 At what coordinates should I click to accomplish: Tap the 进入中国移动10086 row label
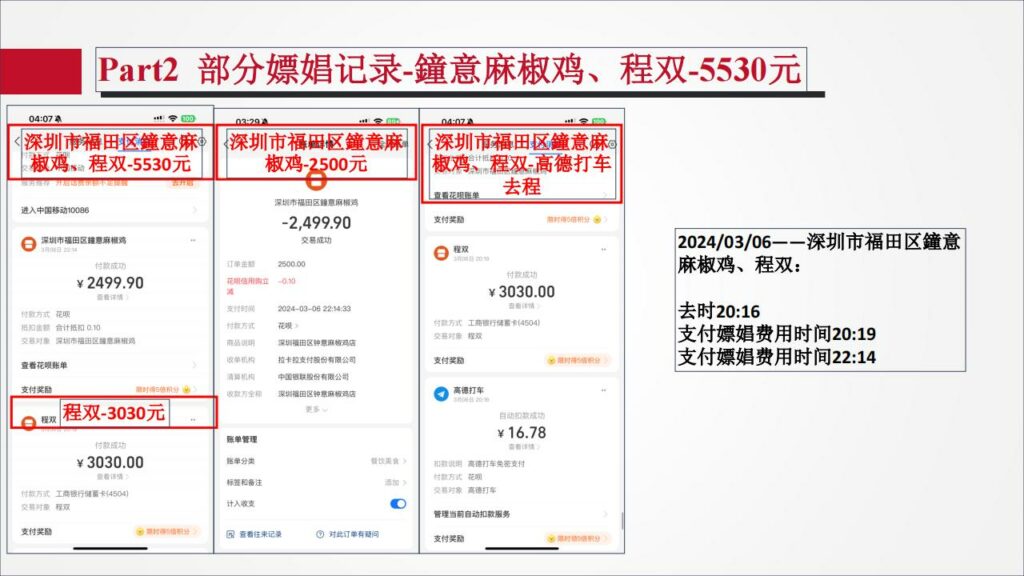click(55, 210)
